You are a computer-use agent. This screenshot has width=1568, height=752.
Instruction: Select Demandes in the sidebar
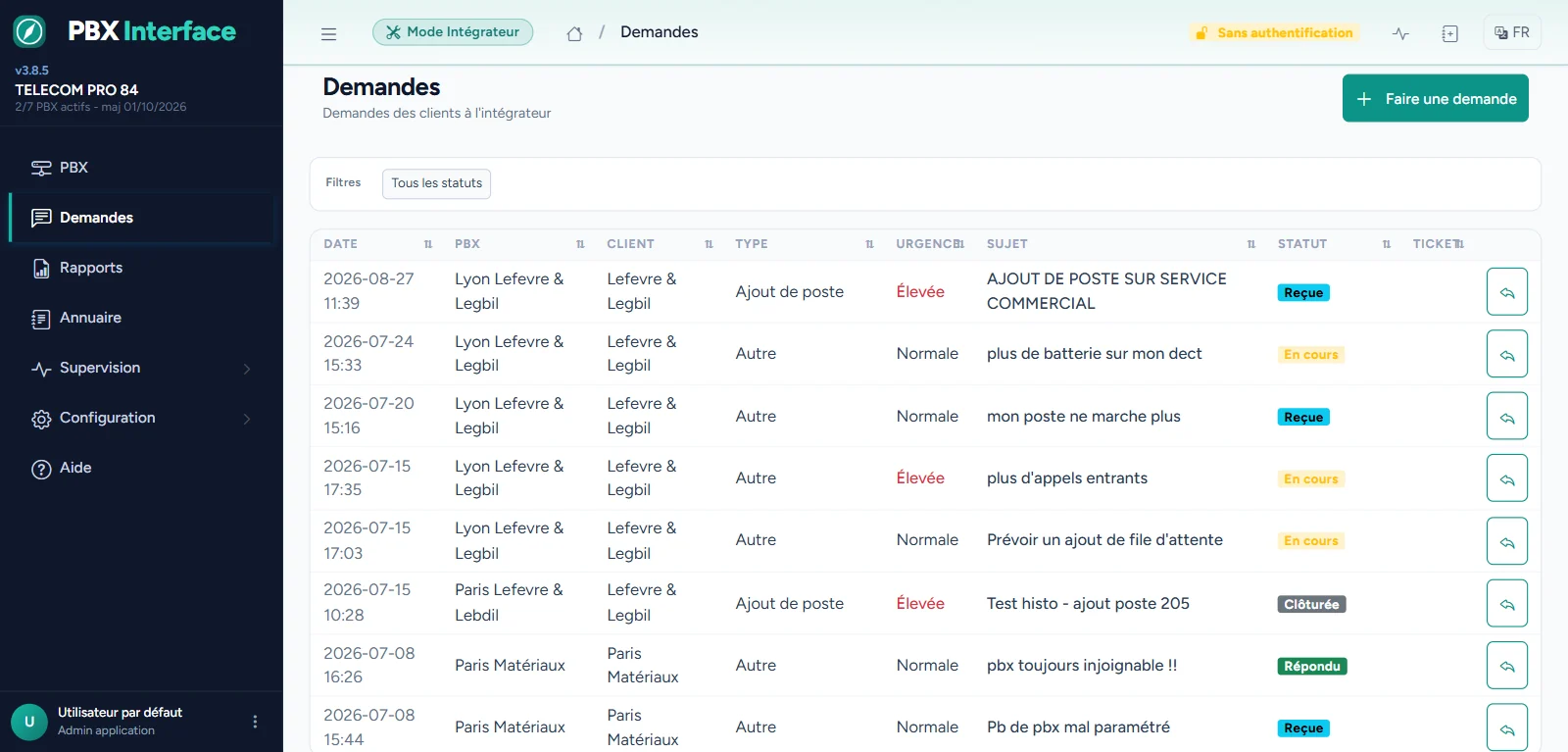pos(142,218)
